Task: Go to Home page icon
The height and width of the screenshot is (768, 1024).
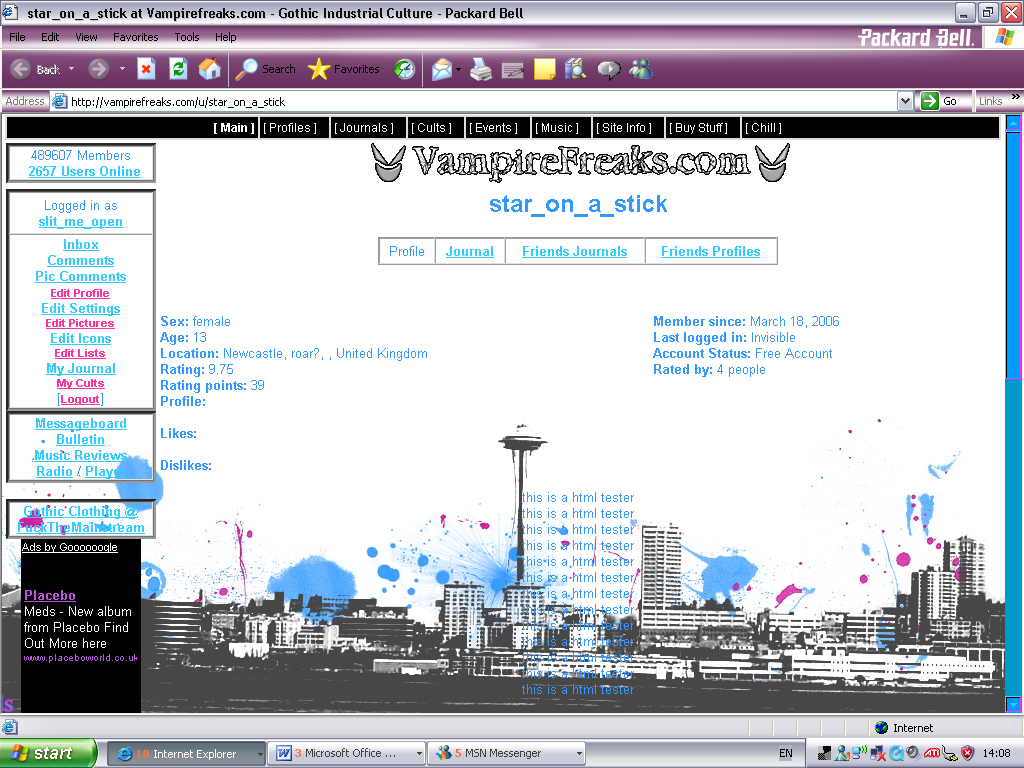Action: [x=210, y=69]
